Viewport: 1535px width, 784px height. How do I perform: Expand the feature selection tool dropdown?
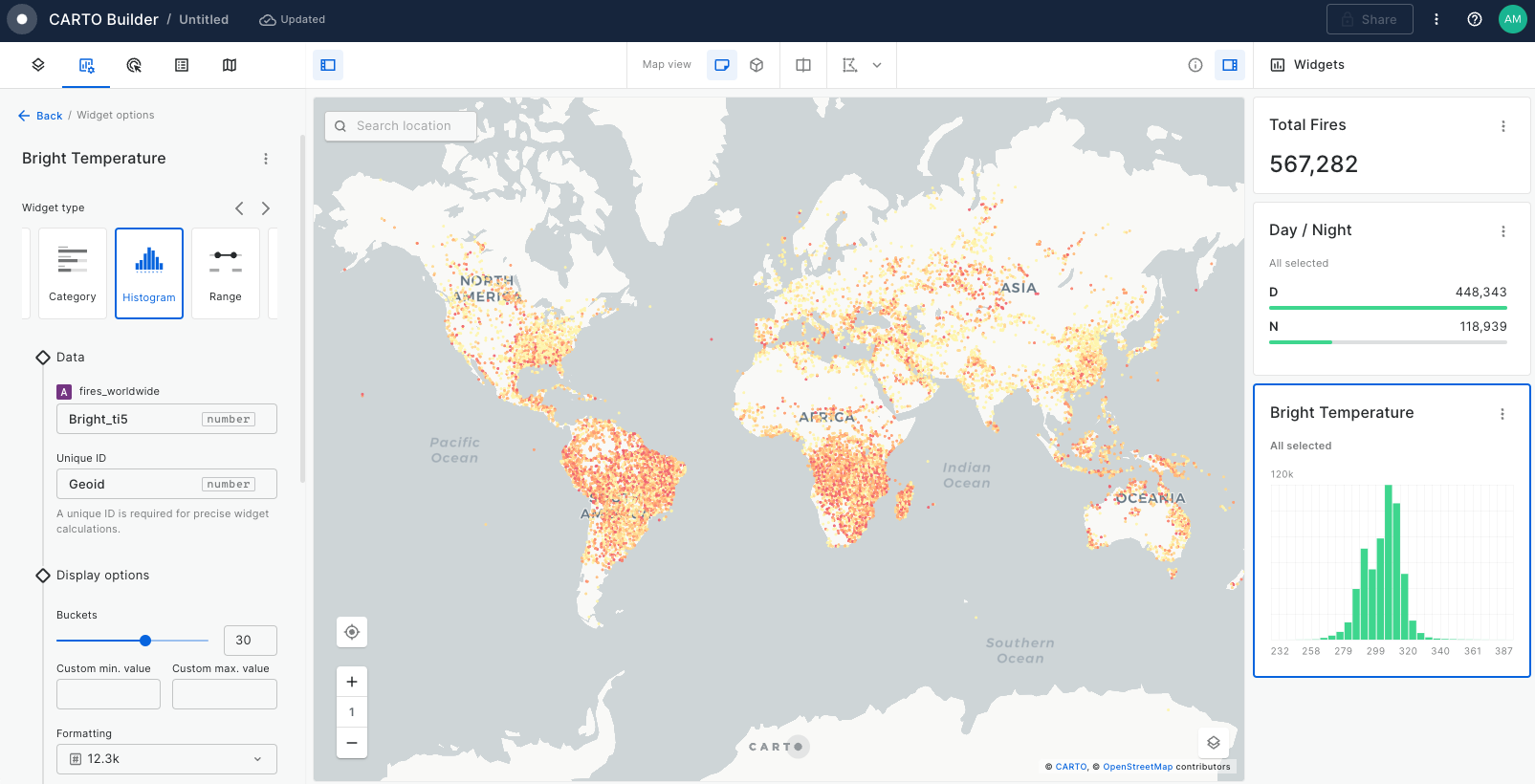(877, 65)
